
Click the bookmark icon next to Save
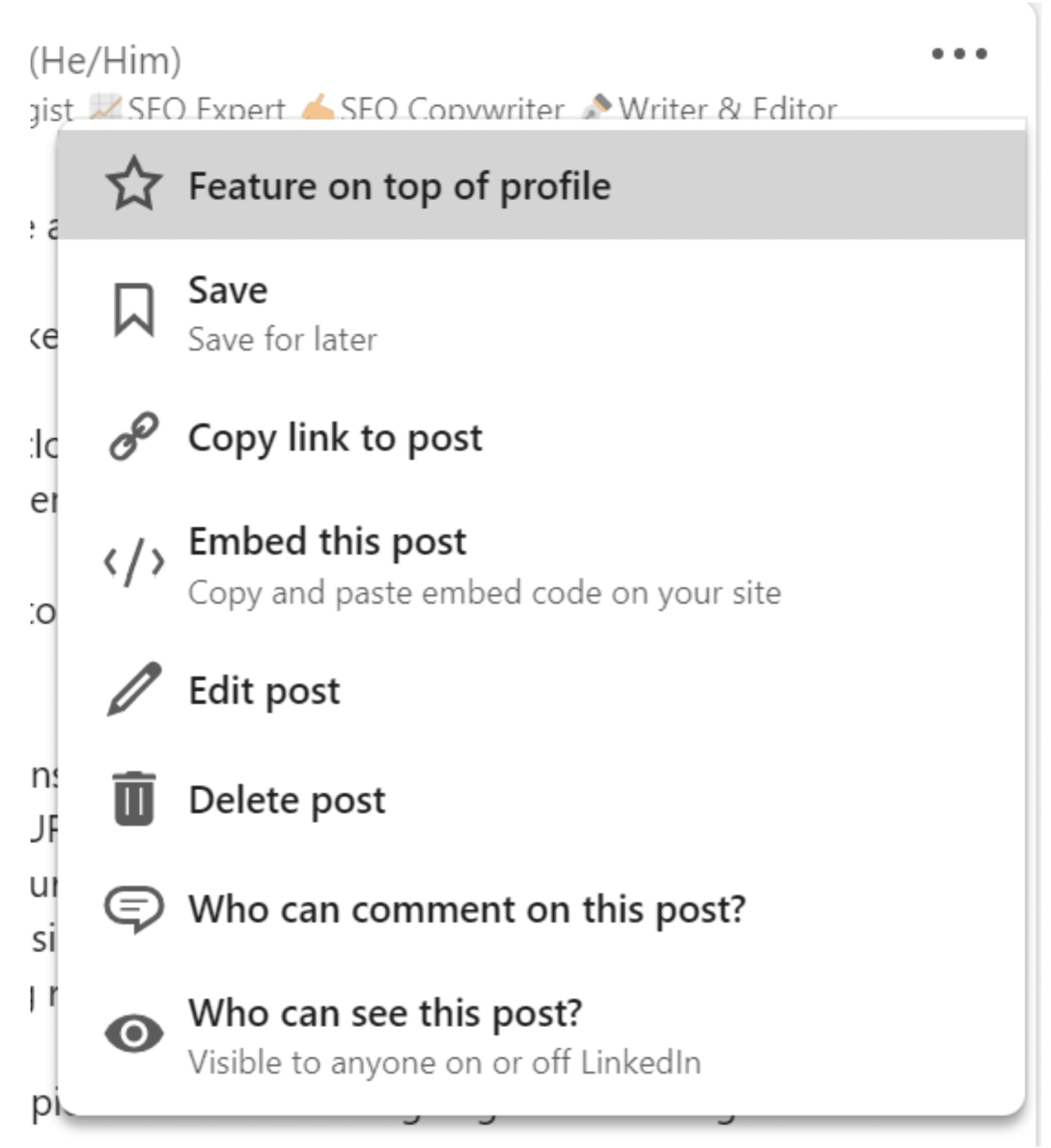[x=132, y=312]
